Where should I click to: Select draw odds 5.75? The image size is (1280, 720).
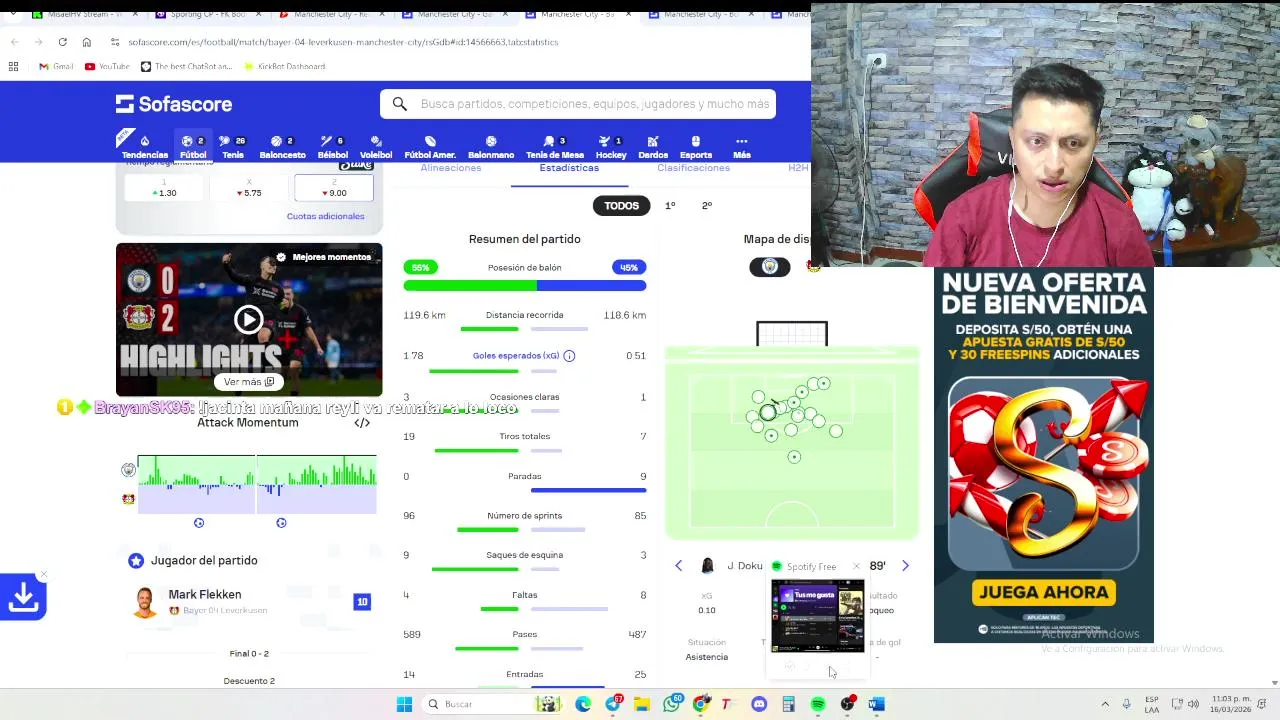click(249, 189)
